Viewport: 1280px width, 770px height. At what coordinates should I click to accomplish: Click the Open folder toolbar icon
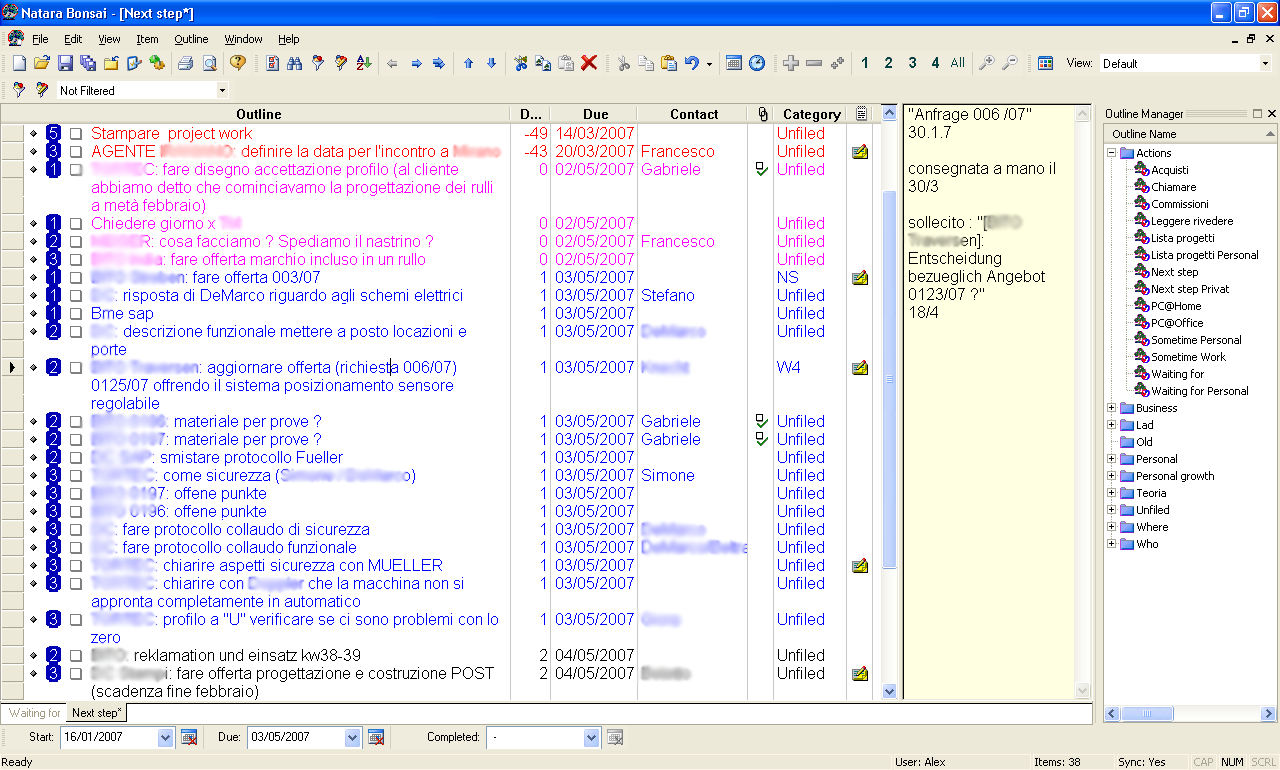[41, 63]
